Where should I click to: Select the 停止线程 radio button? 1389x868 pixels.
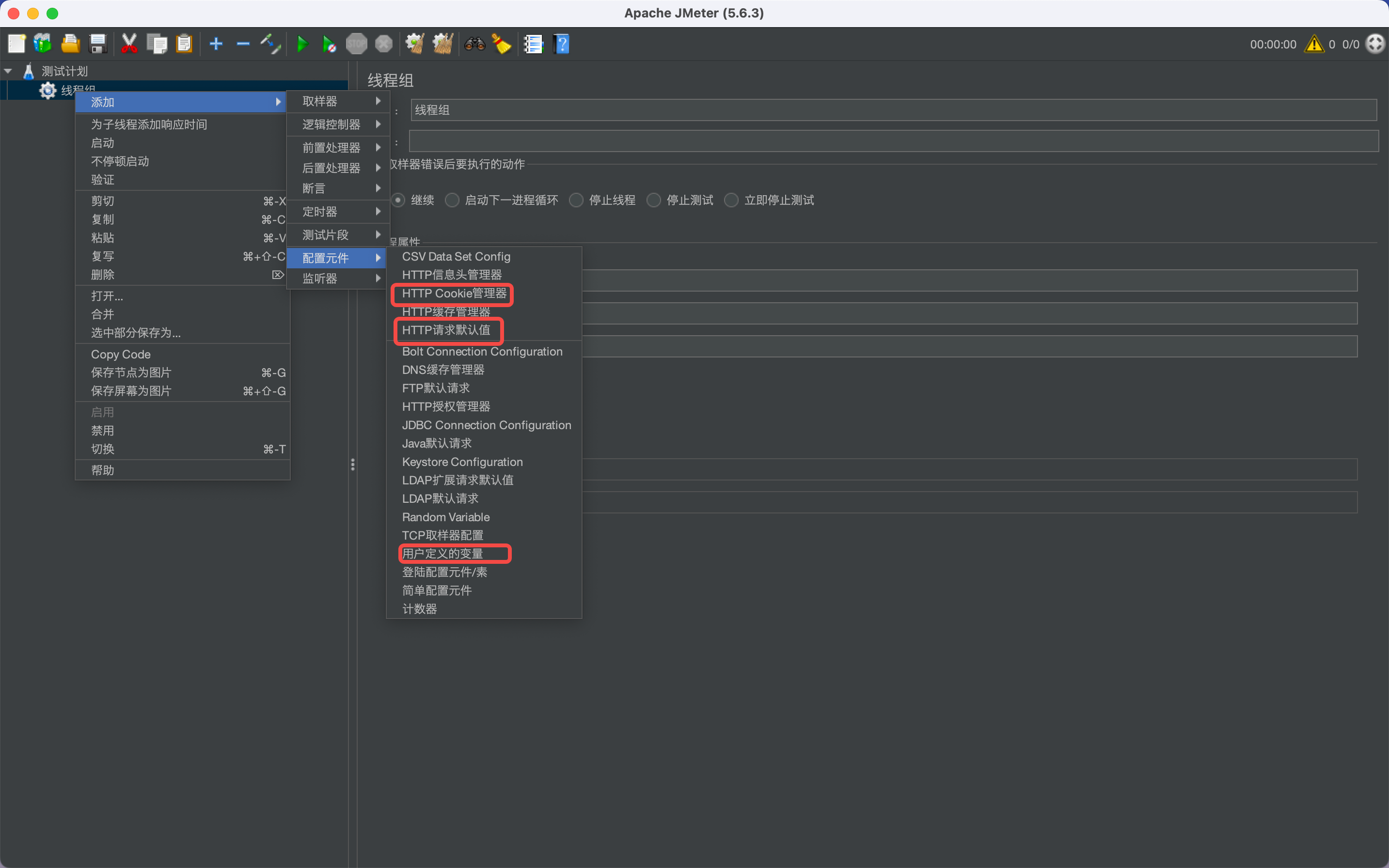[x=576, y=200]
